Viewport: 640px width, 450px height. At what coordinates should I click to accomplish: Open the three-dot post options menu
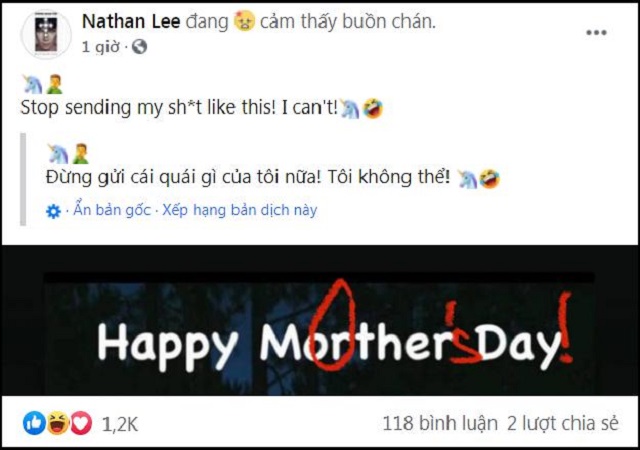tap(596, 33)
